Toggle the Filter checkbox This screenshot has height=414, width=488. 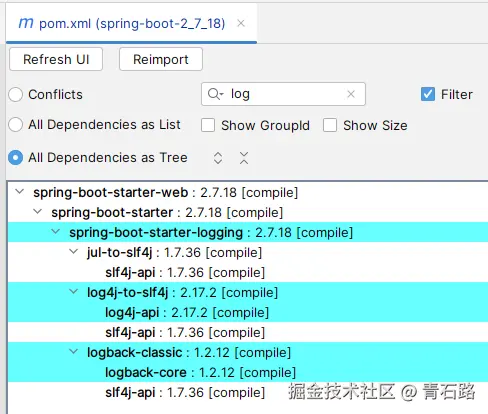[428, 94]
